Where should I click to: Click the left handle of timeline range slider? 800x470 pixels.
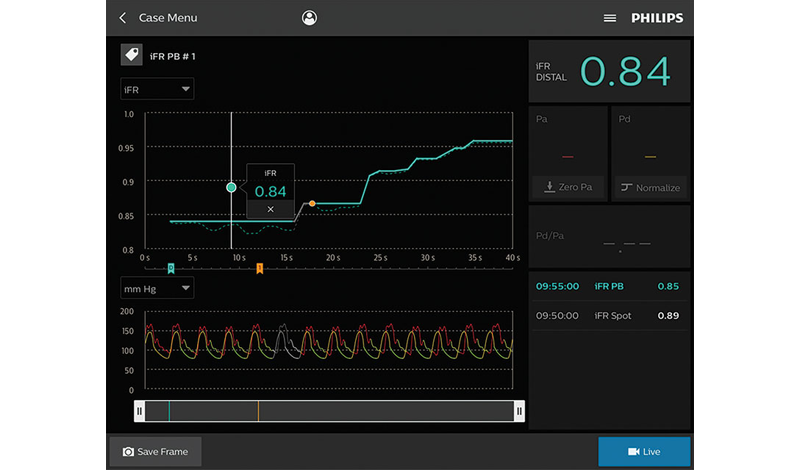click(139, 411)
